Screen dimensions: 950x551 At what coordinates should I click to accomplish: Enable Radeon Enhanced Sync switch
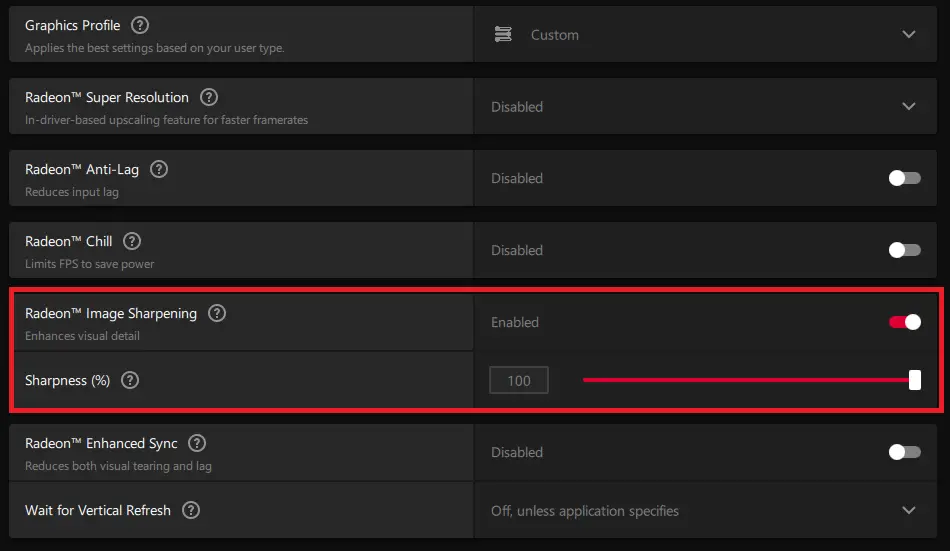[x=905, y=452]
